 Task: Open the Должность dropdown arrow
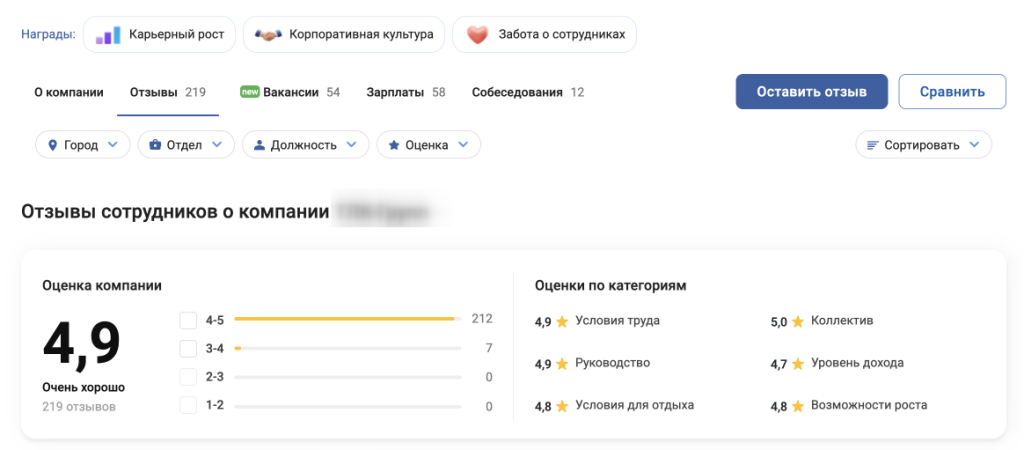(x=351, y=145)
